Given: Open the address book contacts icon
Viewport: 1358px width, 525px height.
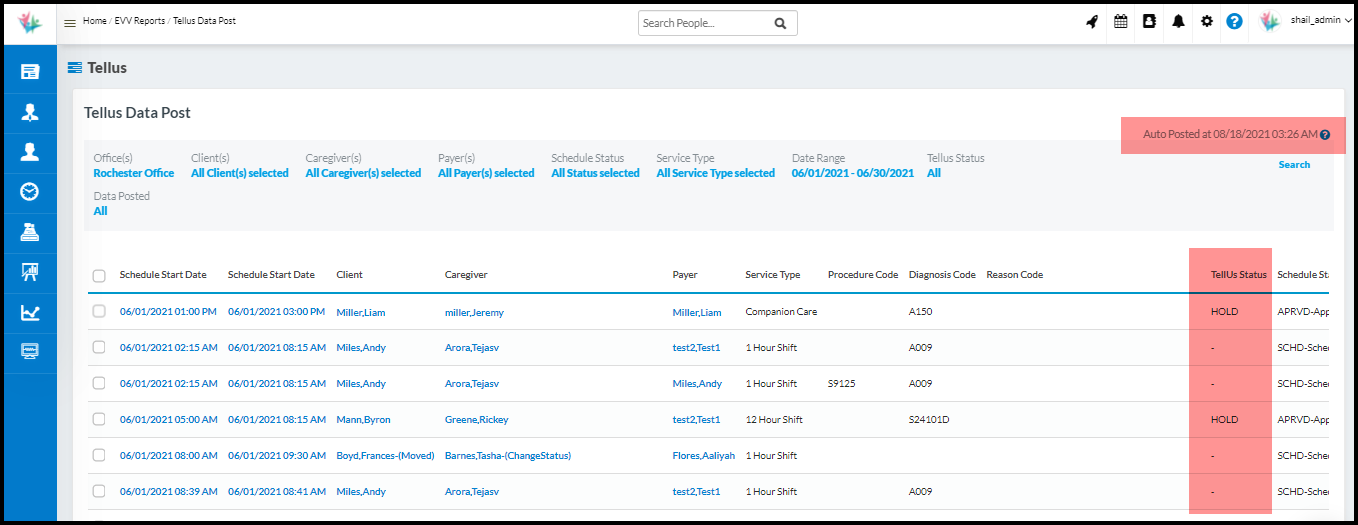Looking at the screenshot, I should [1149, 22].
